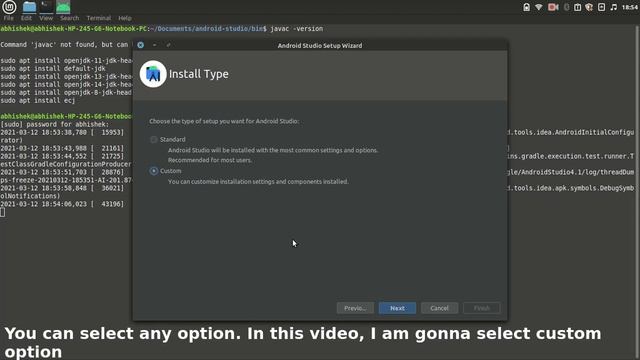Click the 'javac -version' command in terminal
Image resolution: width=640 pixels, height=360 pixels.
coord(297,29)
